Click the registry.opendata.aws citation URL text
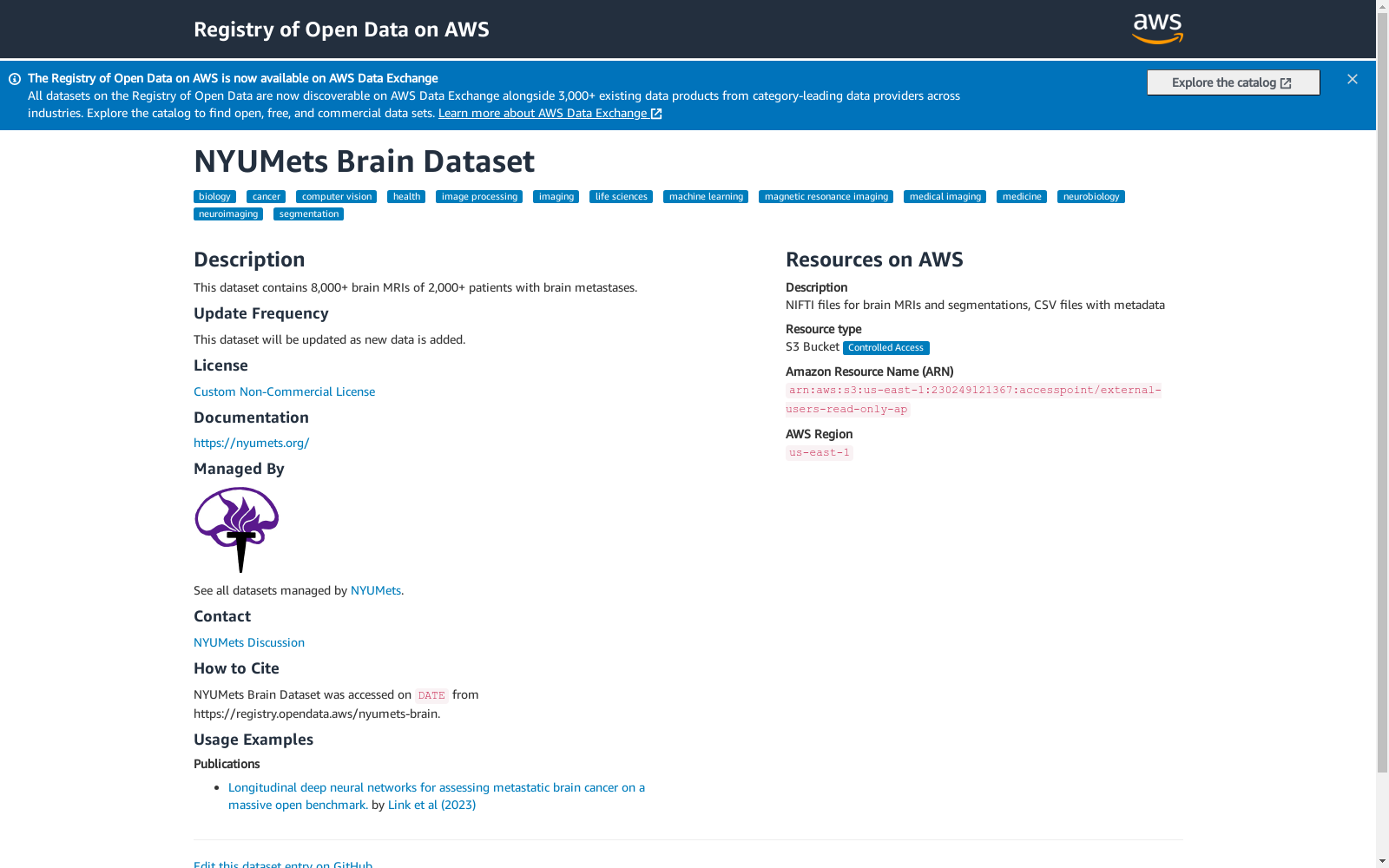Screen dimensions: 1389x868 pos(317,713)
